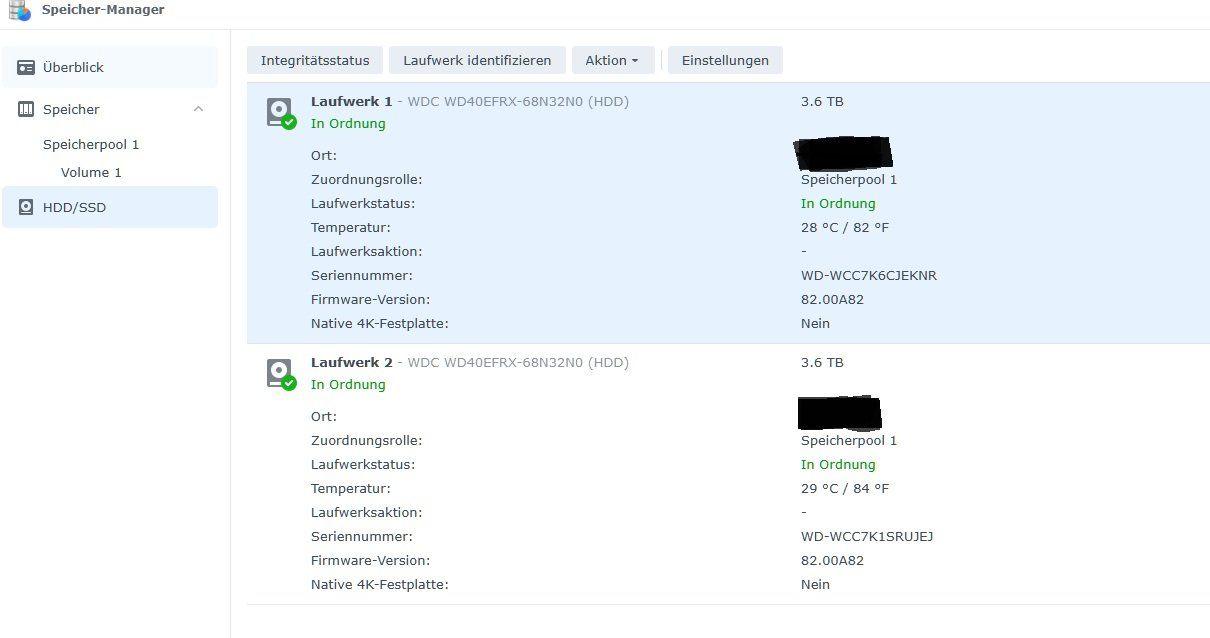The height and width of the screenshot is (638, 1210).
Task: Click the Integritätsstatus button
Action: tap(315, 60)
